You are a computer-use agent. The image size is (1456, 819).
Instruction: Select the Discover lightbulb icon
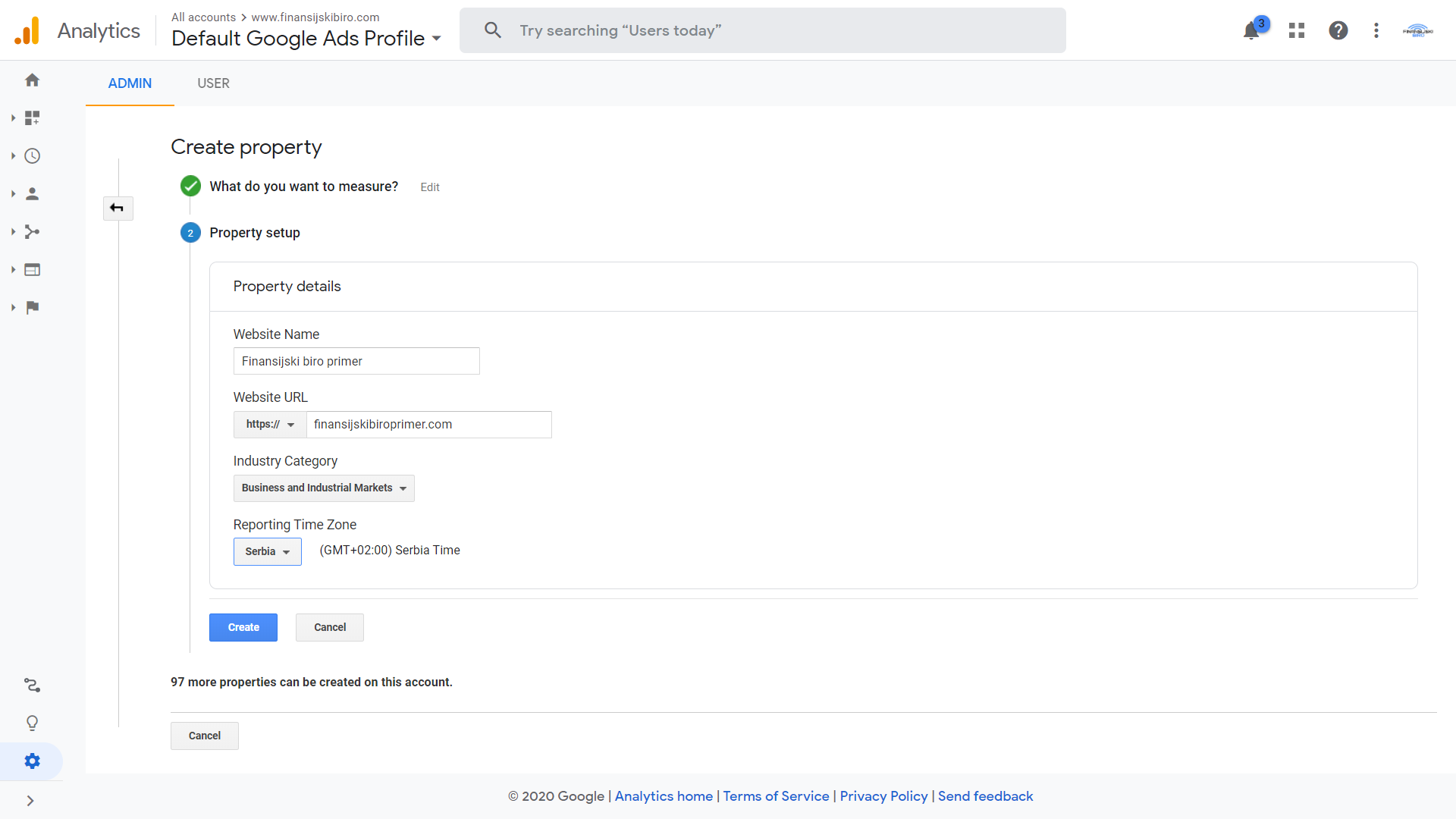coord(32,723)
